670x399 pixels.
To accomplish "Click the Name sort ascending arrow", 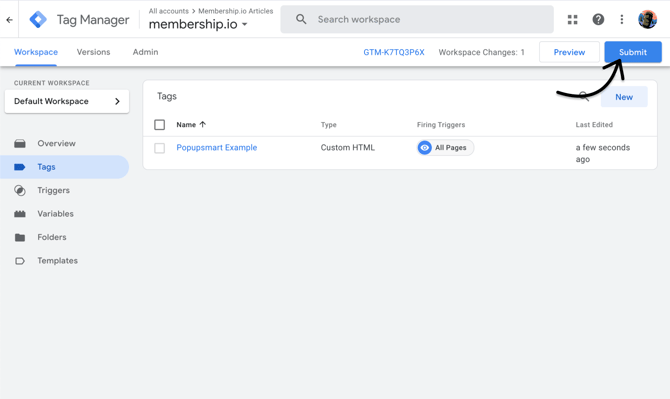I will coord(203,124).
